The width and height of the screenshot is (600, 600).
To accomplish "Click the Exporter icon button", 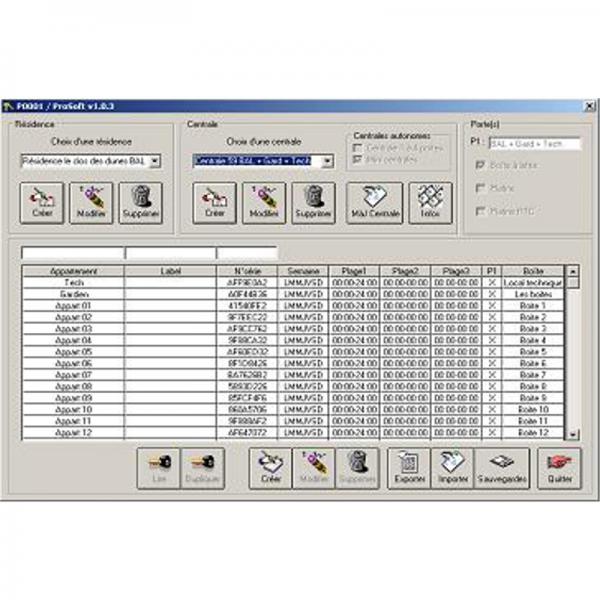I will 407,467.
